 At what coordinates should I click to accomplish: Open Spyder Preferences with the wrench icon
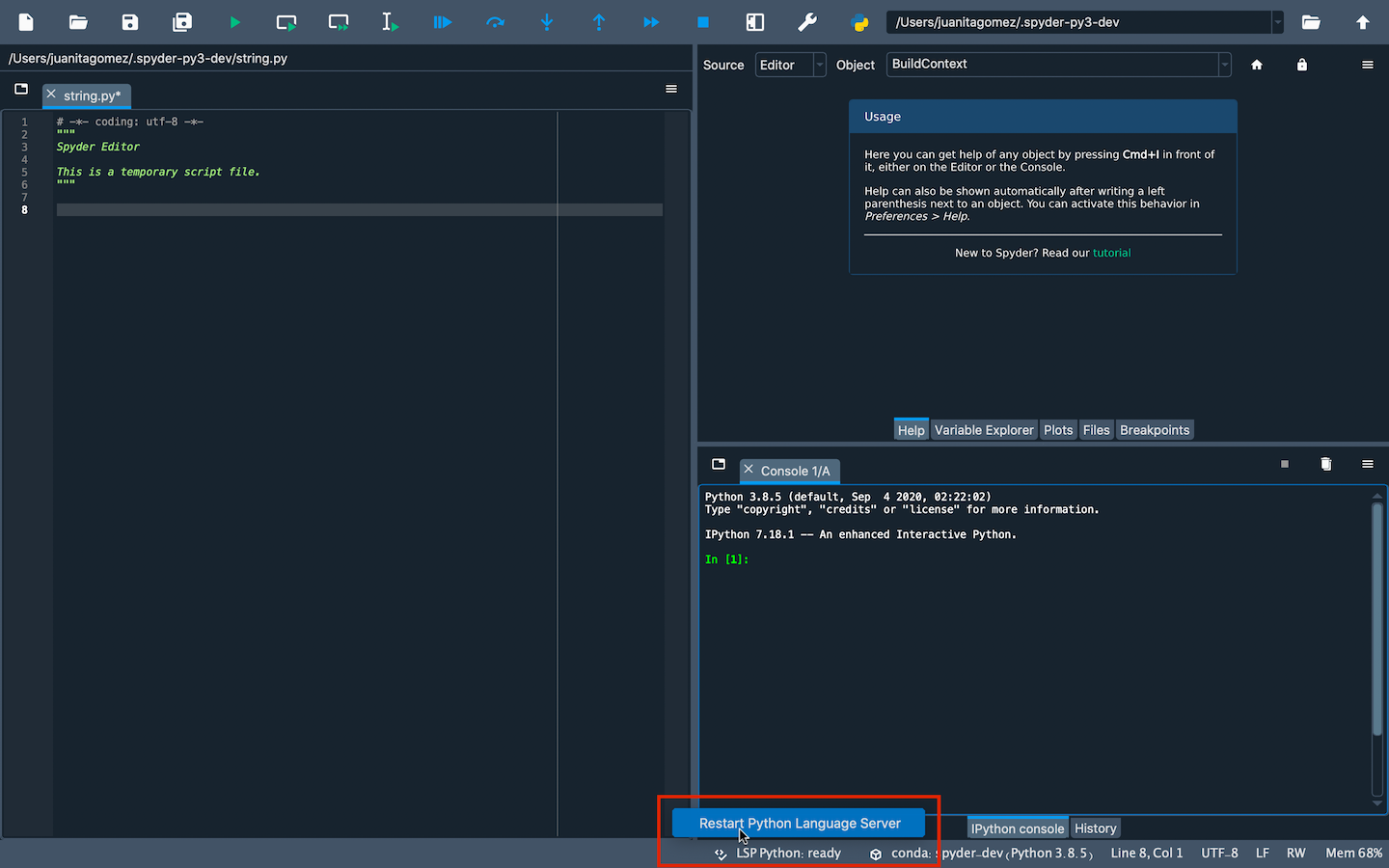coord(807,21)
